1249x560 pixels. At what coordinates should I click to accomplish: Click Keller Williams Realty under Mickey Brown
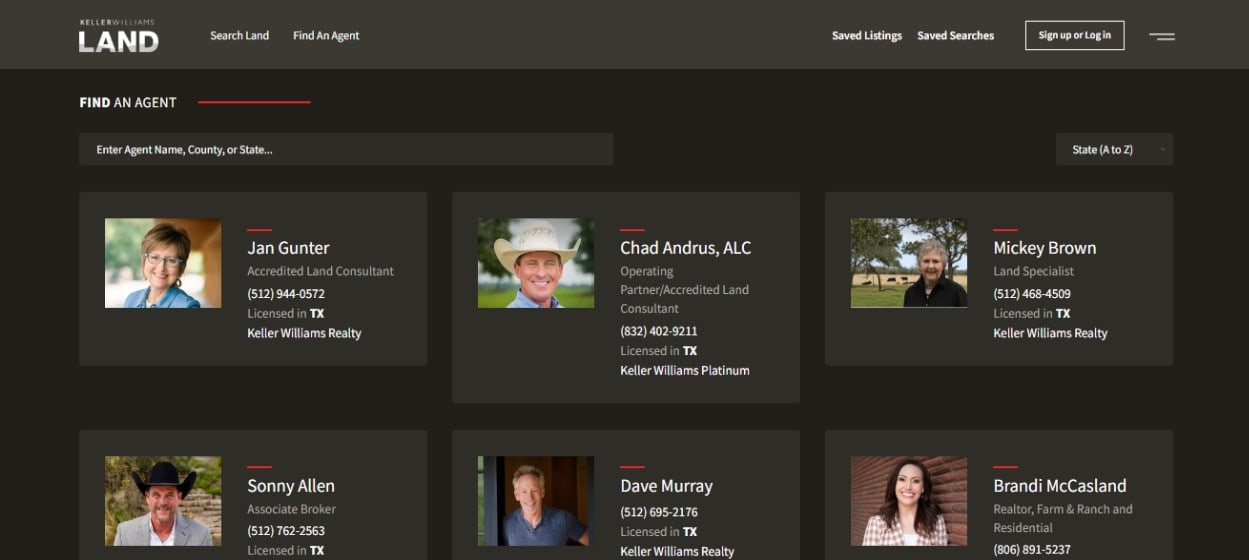1050,333
